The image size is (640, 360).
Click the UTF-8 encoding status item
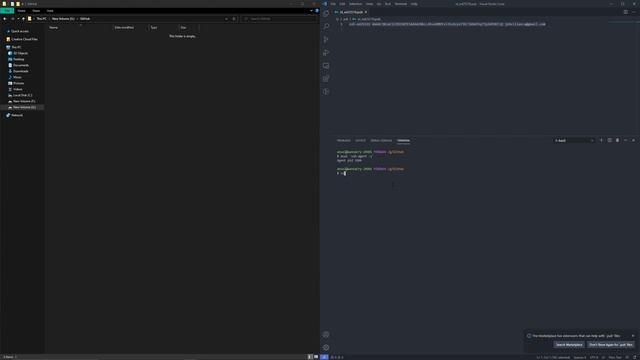[x=594, y=358]
